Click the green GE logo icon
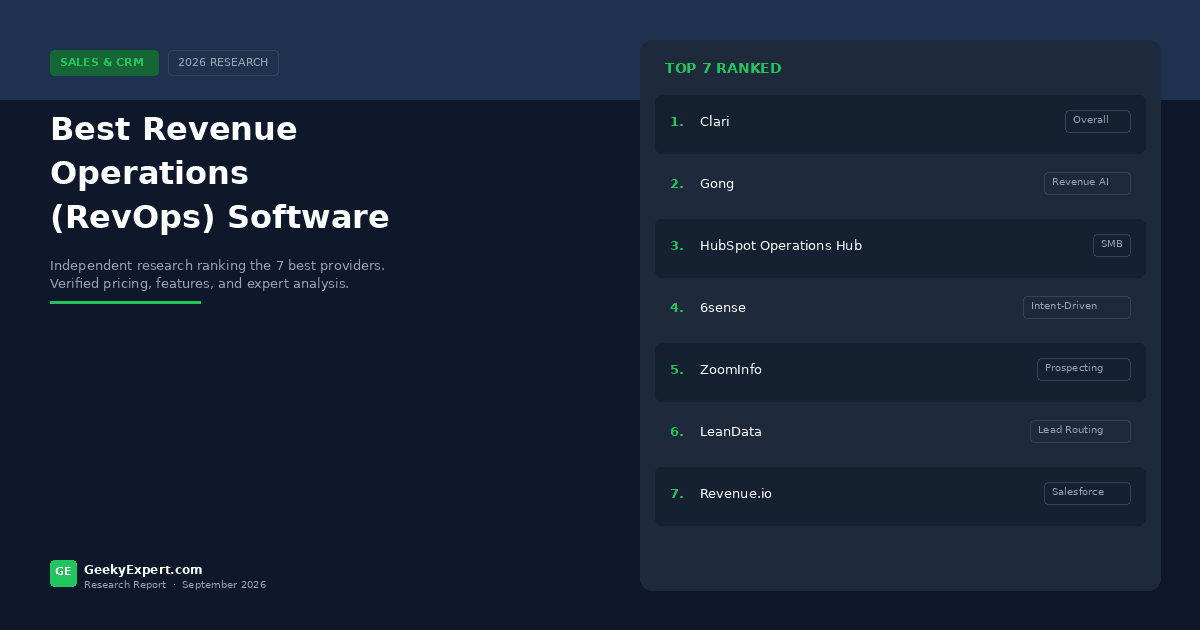 coord(63,573)
